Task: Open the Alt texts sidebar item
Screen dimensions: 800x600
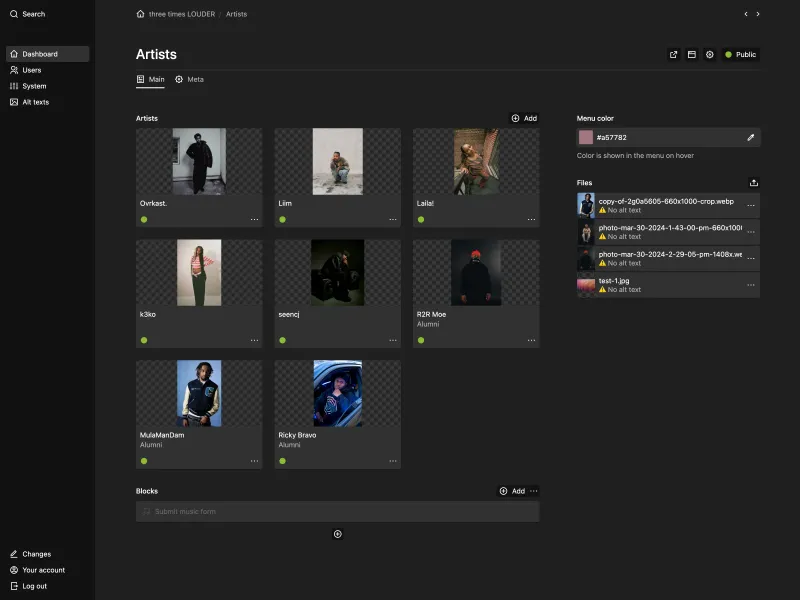Action: (35, 102)
